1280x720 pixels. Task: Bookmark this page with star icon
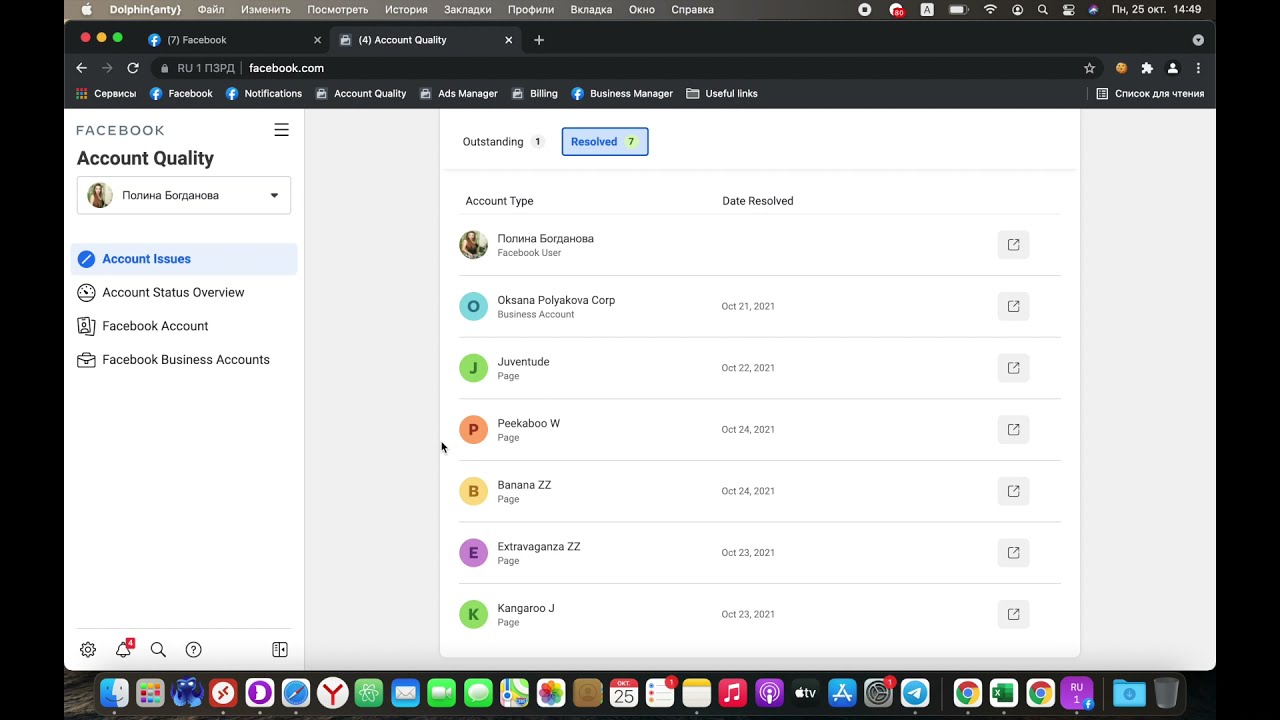pyautogui.click(x=1089, y=68)
